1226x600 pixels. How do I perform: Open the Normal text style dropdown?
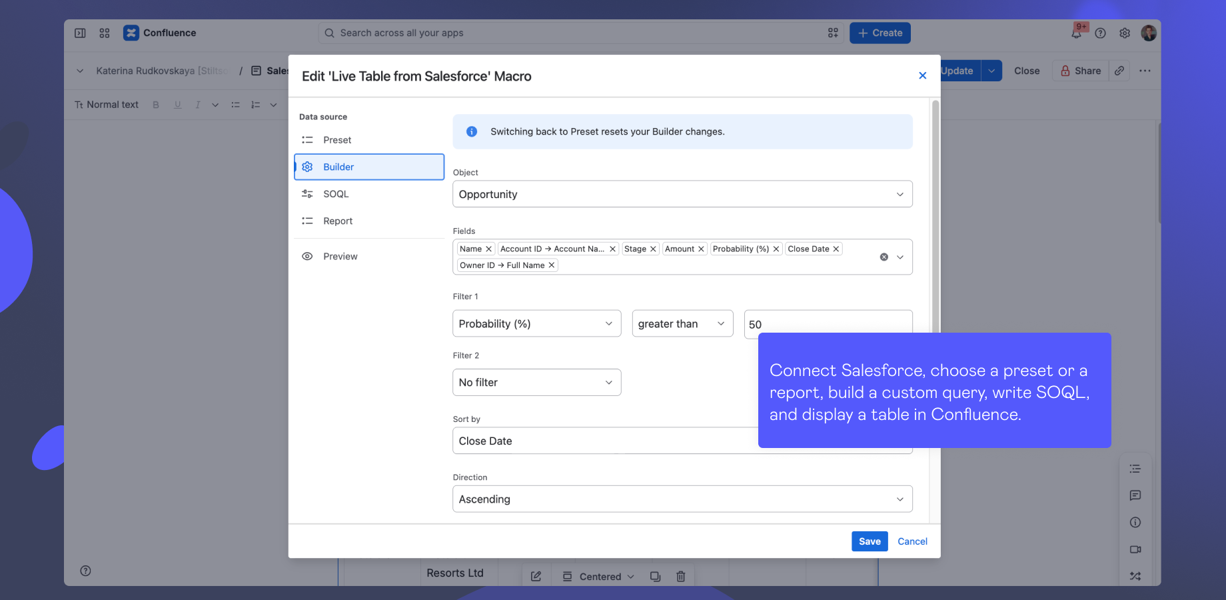[x=107, y=105]
